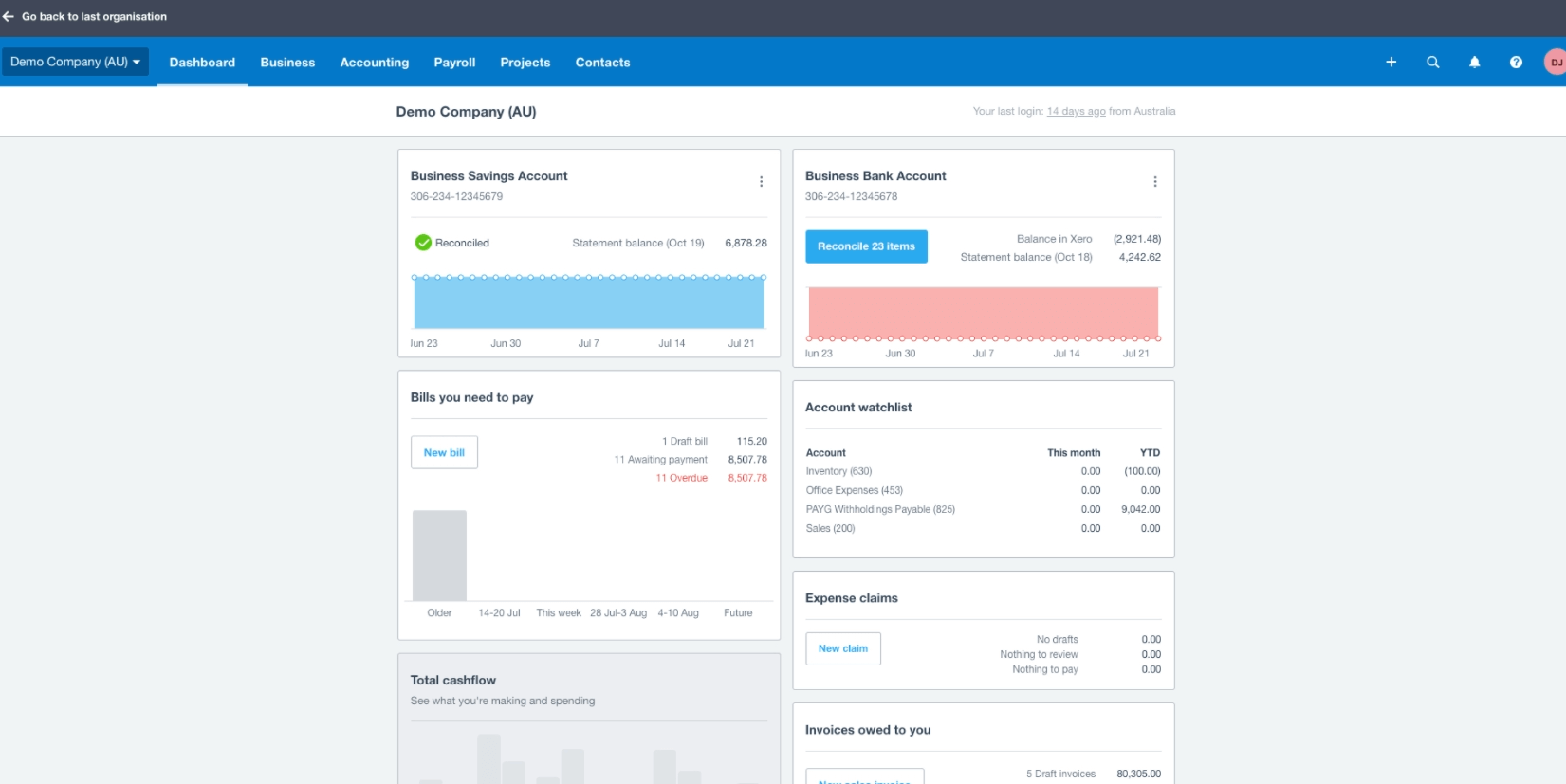Open the help question mark icon

(x=1516, y=63)
